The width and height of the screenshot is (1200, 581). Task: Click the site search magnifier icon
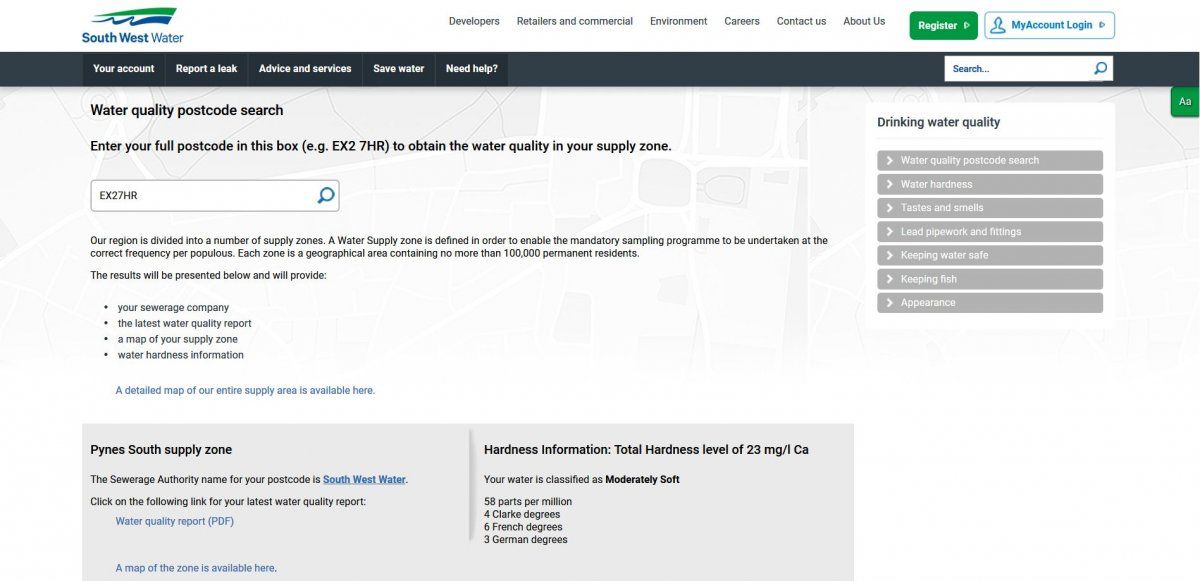(x=1100, y=68)
